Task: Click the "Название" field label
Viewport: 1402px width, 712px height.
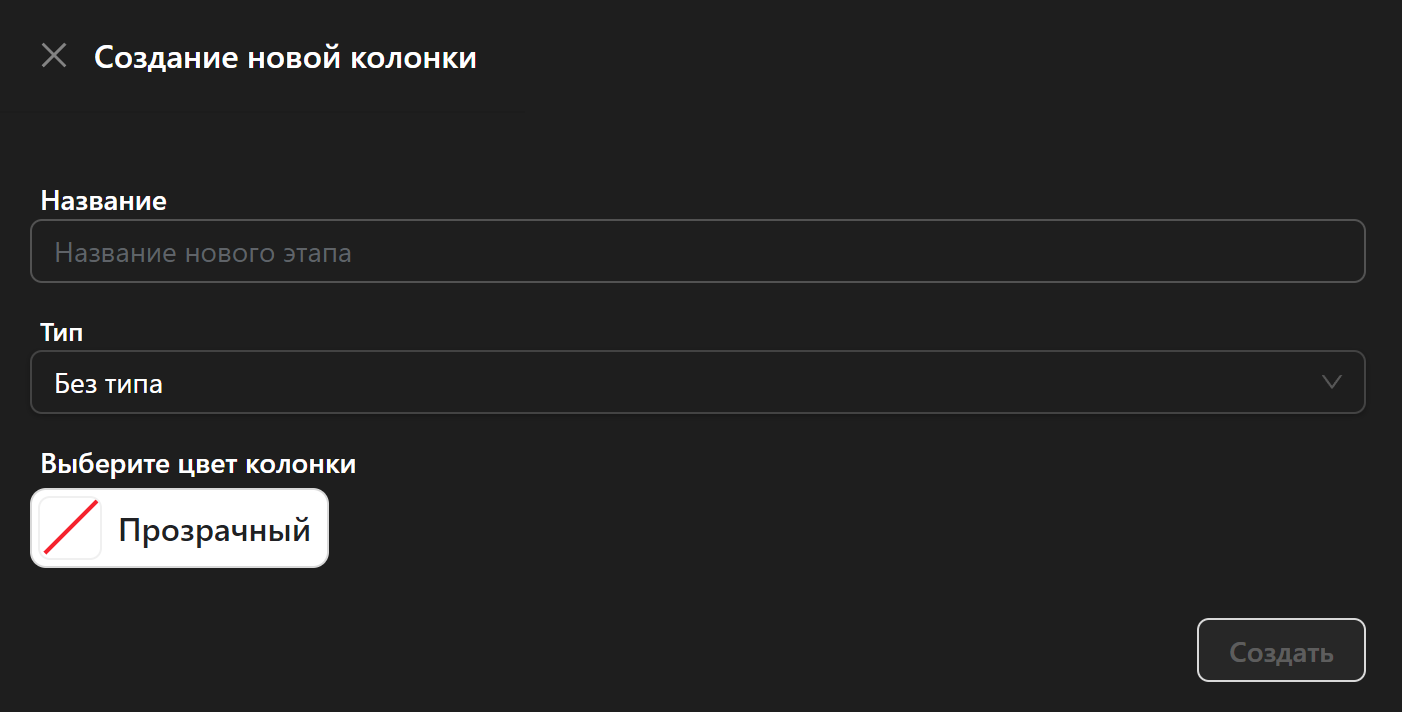Action: [x=104, y=200]
